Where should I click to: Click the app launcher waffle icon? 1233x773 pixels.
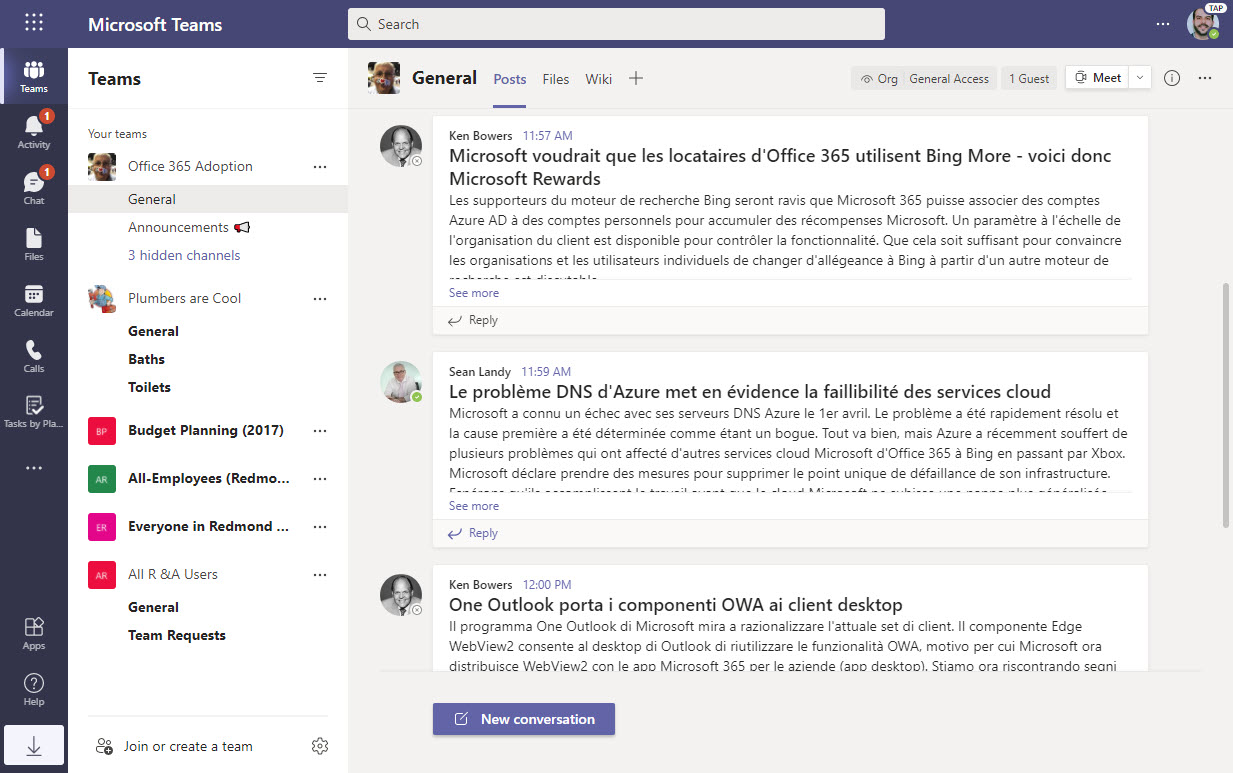click(33, 22)
